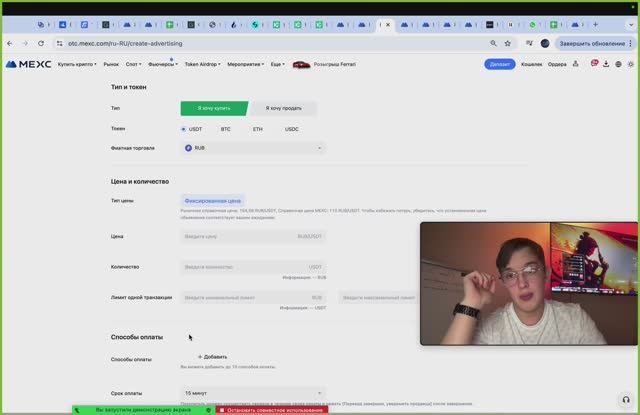Click the minimum limit RUB input field
The image size is (640, 415).
[253, 297]
